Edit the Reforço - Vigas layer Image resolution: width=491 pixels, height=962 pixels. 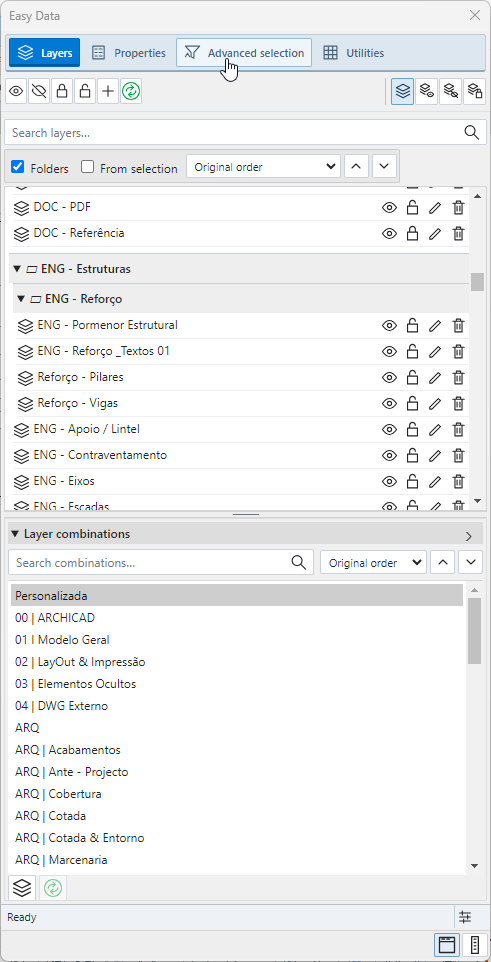[435, 404]
